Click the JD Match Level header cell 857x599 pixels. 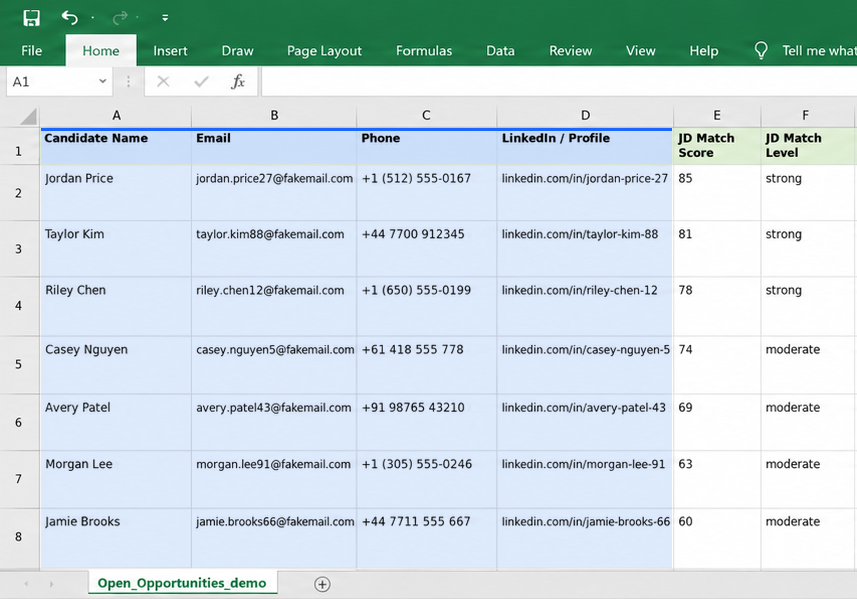[x=808, y=146]
